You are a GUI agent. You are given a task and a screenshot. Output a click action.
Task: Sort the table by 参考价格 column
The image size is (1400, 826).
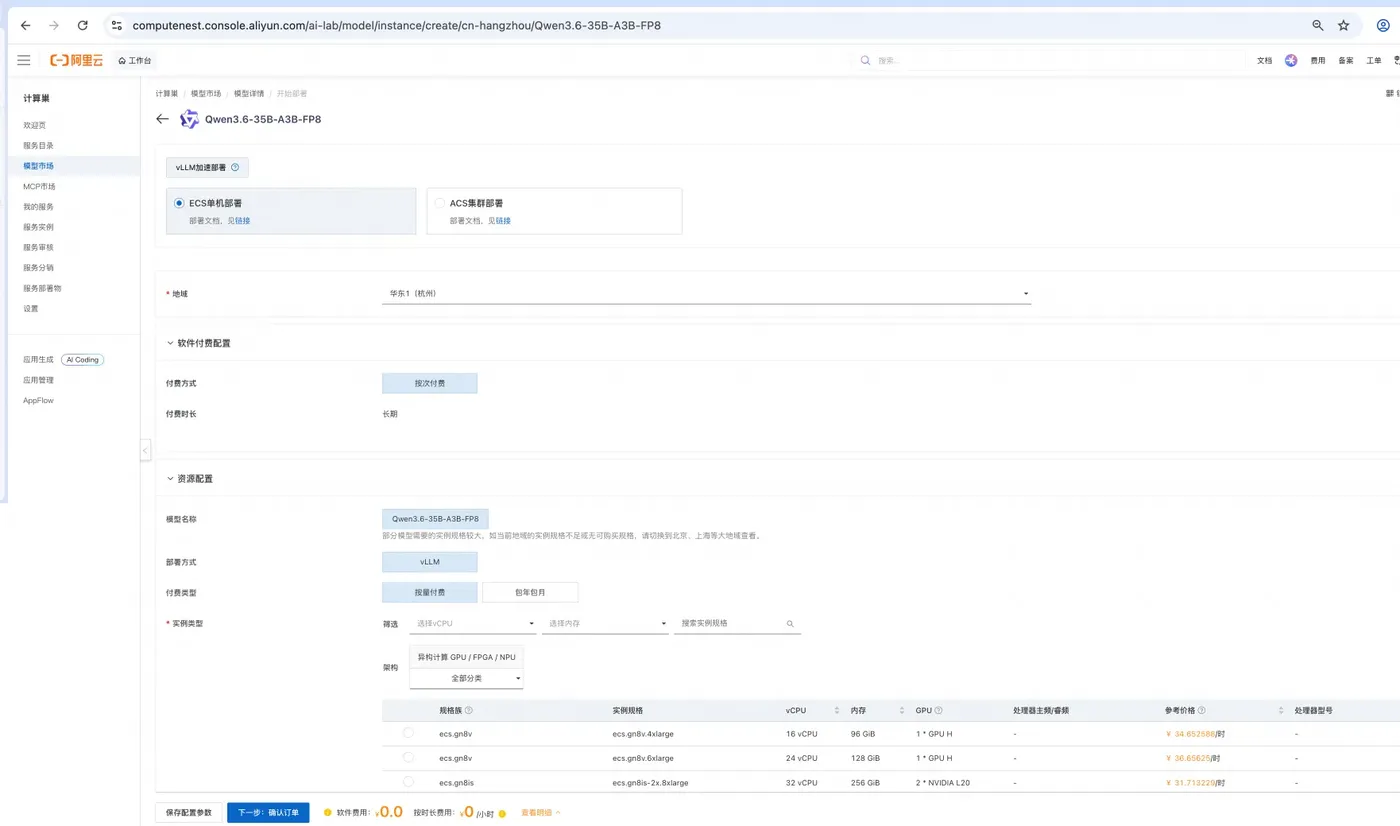[x=1281, y=710]
